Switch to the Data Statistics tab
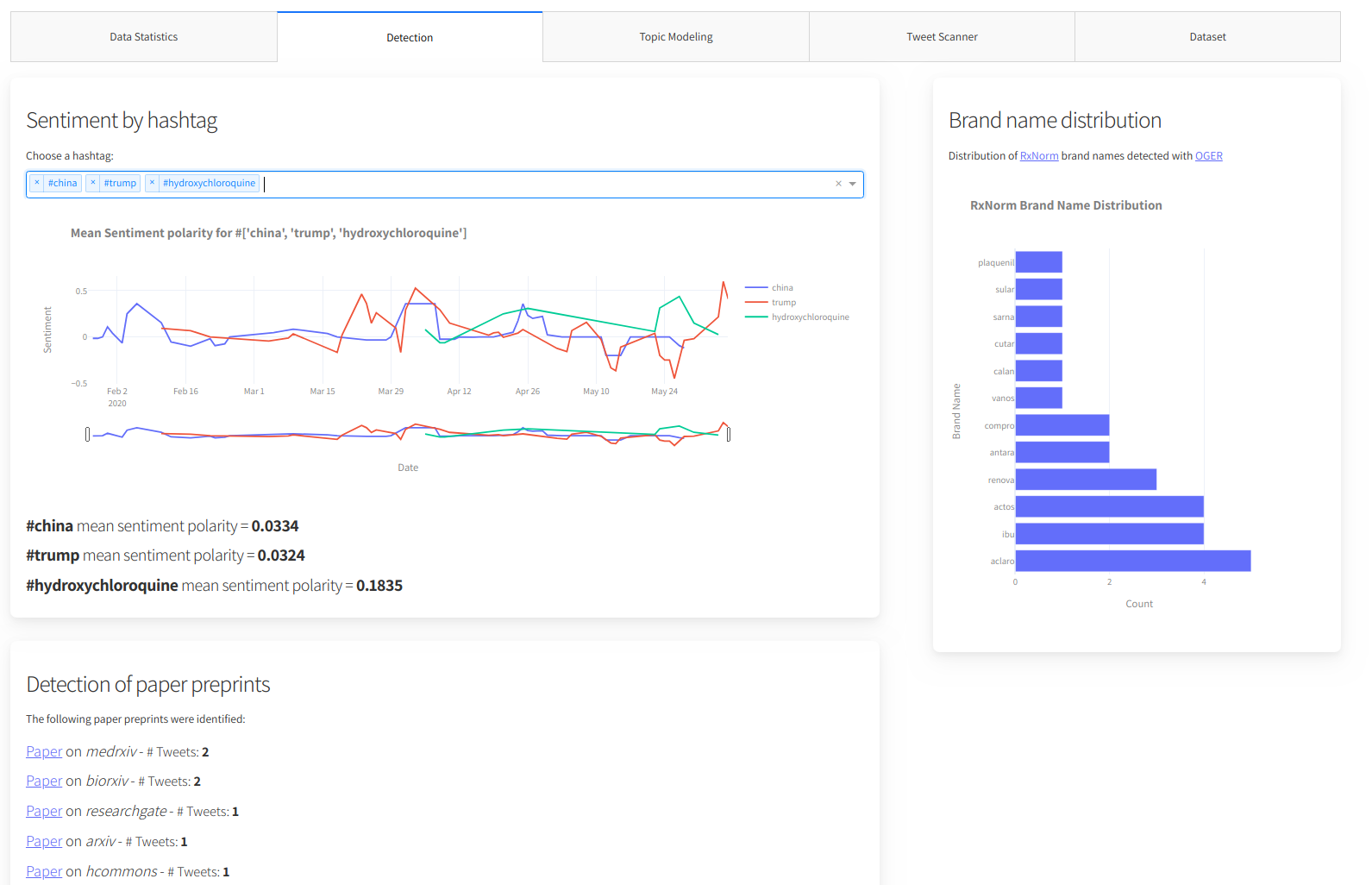 point(144,37)
